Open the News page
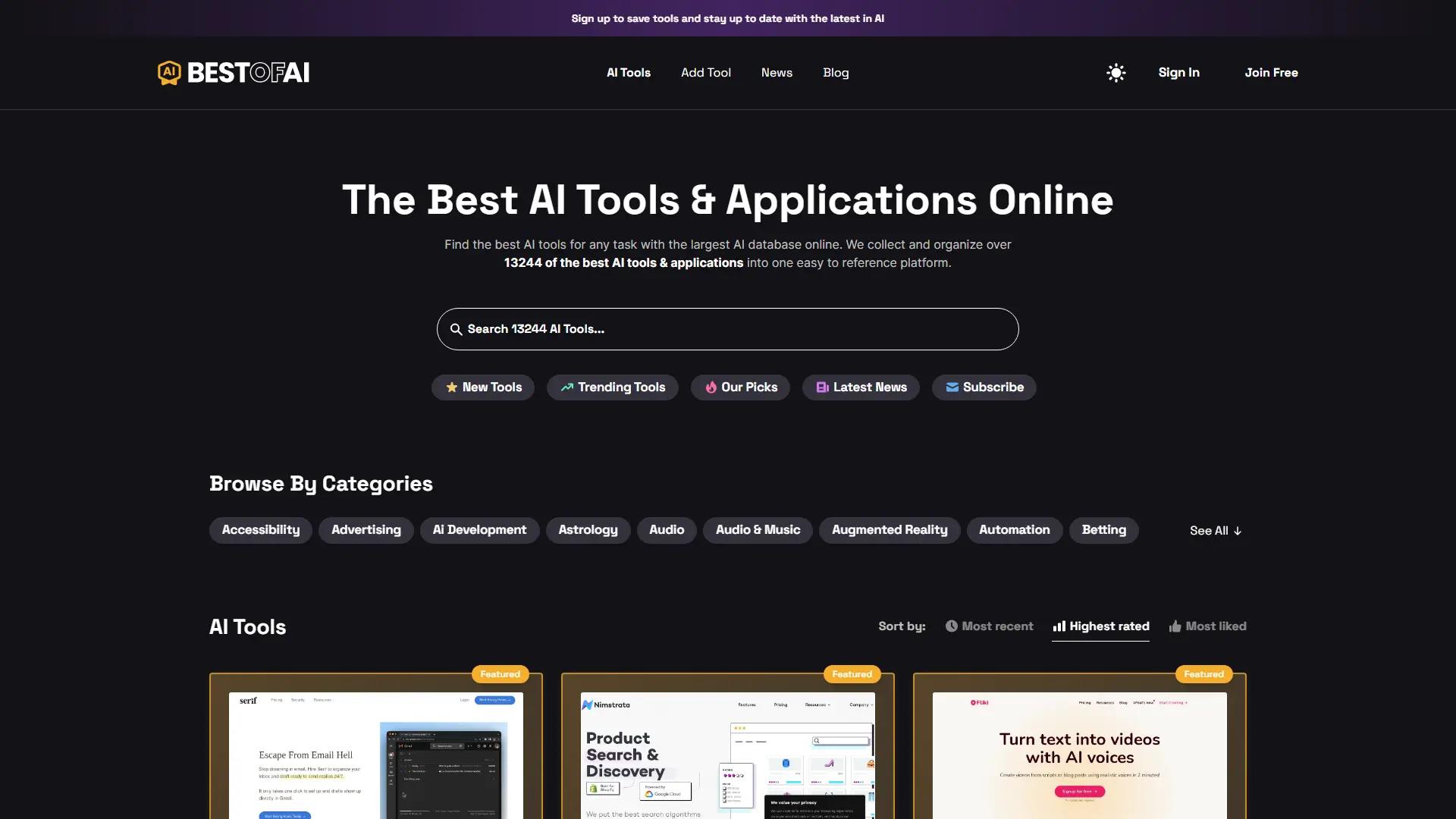Screen dimensions: 1456x819 pos(777,73)
